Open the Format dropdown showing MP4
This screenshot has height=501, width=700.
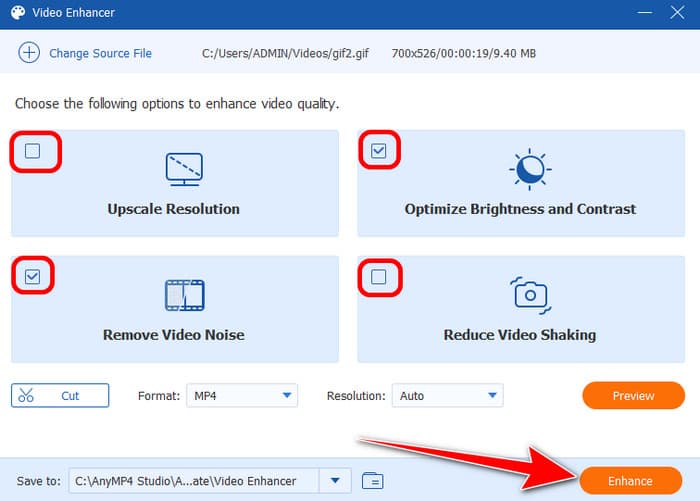pyautogui.click(x=242, y=396)
